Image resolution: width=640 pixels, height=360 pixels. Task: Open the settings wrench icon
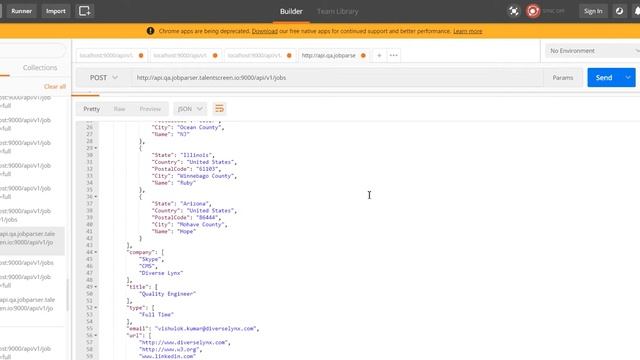click(x=619, y=11)
